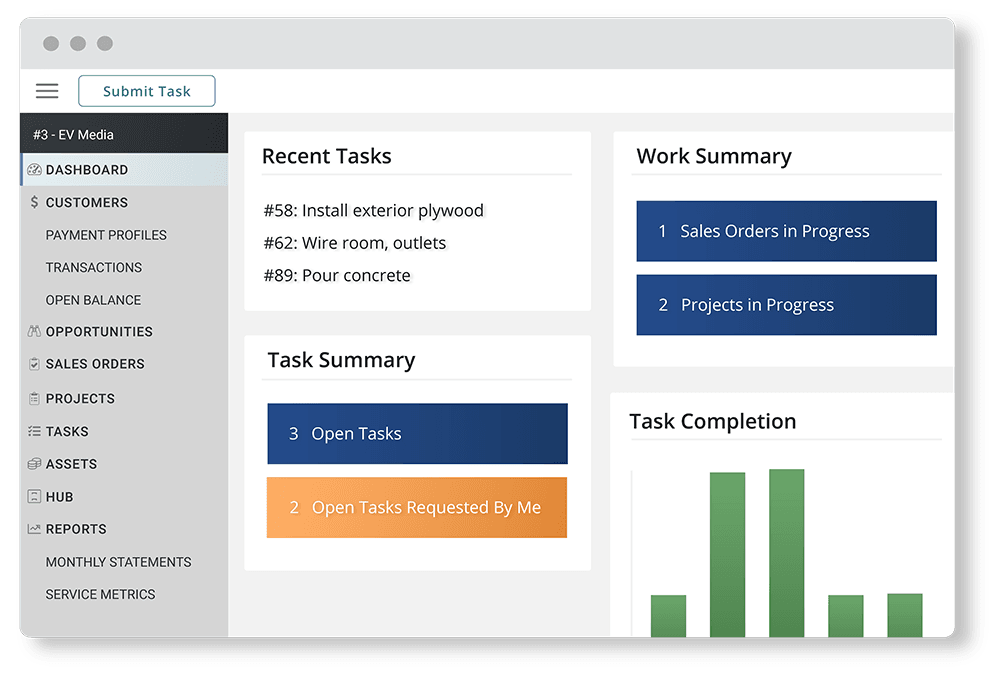Open task #58: Install exterior plywood
1000x681 pixels.
click(x=374, y=210)
